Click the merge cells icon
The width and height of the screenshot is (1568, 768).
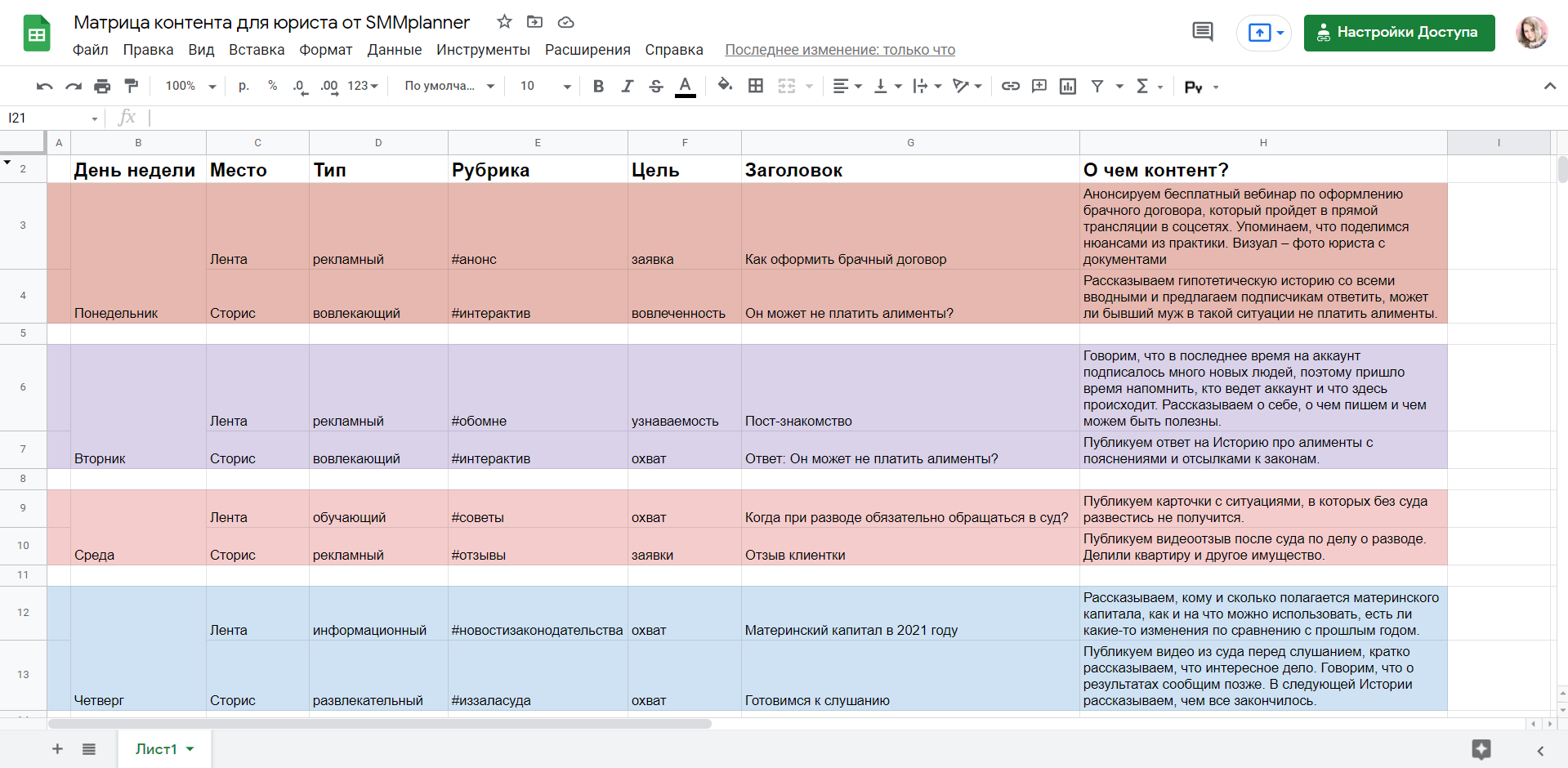(786, 86)
